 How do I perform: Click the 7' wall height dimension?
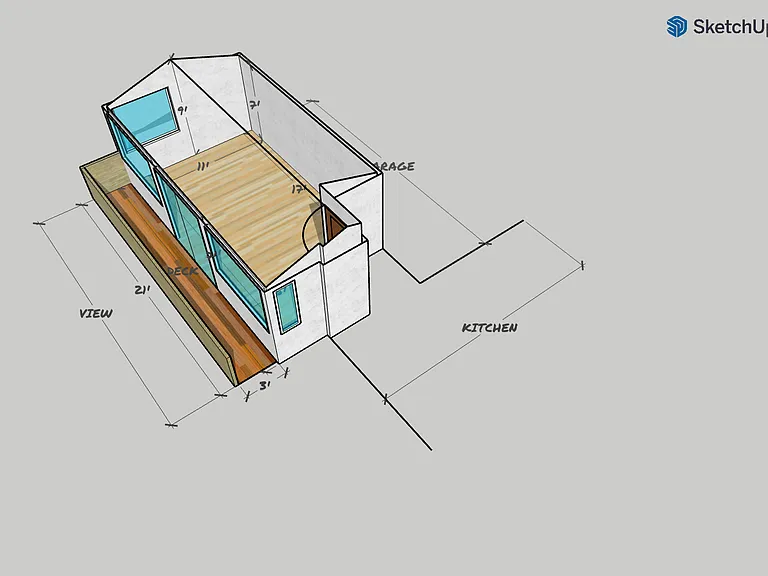255,105
